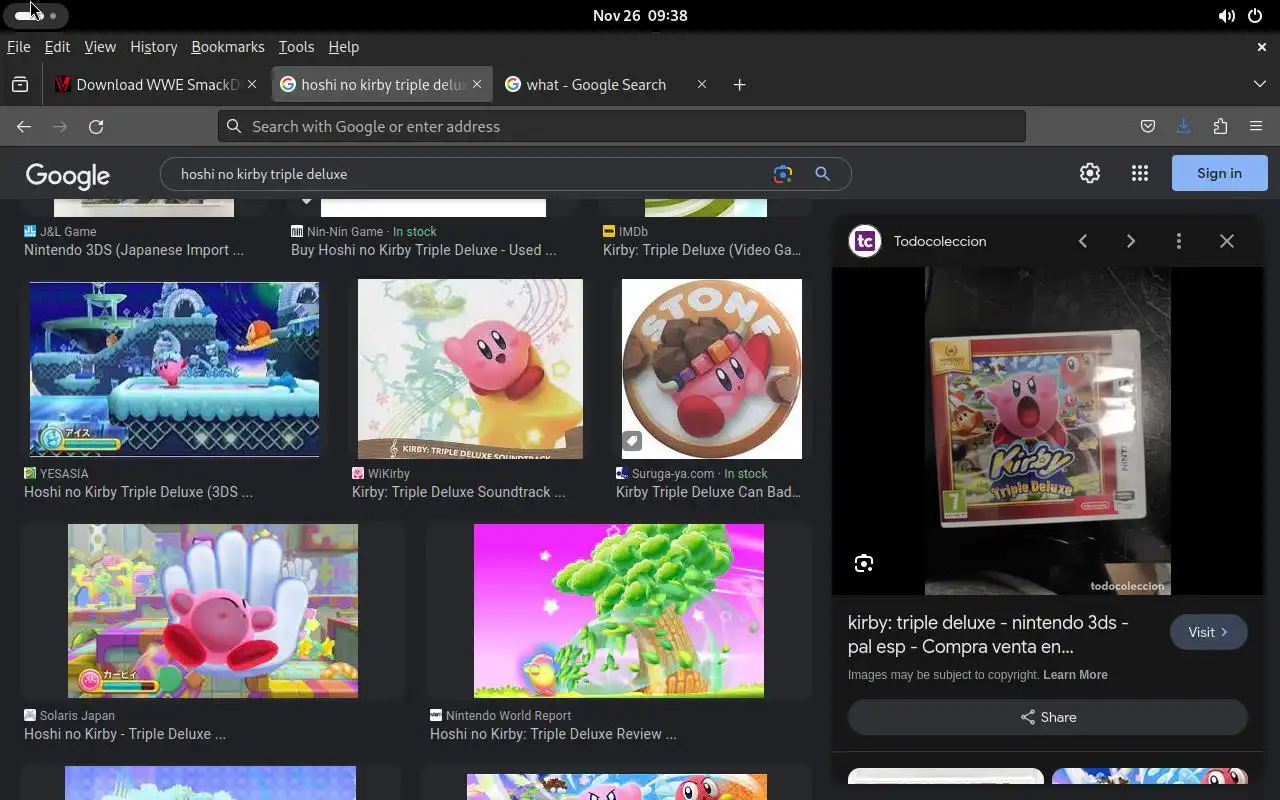Screen dimensions: 1280x800
Task: Click the address bar field
Action: coord(622,126)
